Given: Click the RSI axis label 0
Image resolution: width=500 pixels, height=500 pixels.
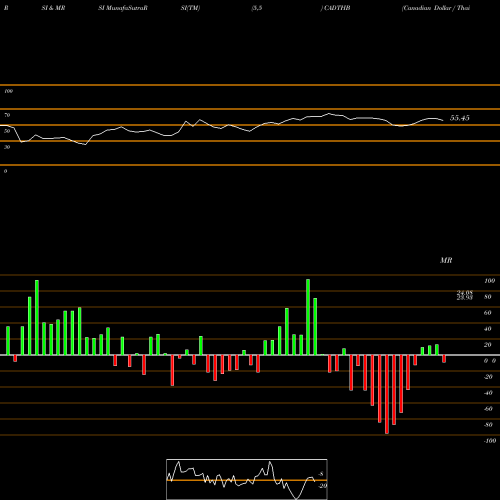Looking at the screenshot, I should click(x=6, y=171).
